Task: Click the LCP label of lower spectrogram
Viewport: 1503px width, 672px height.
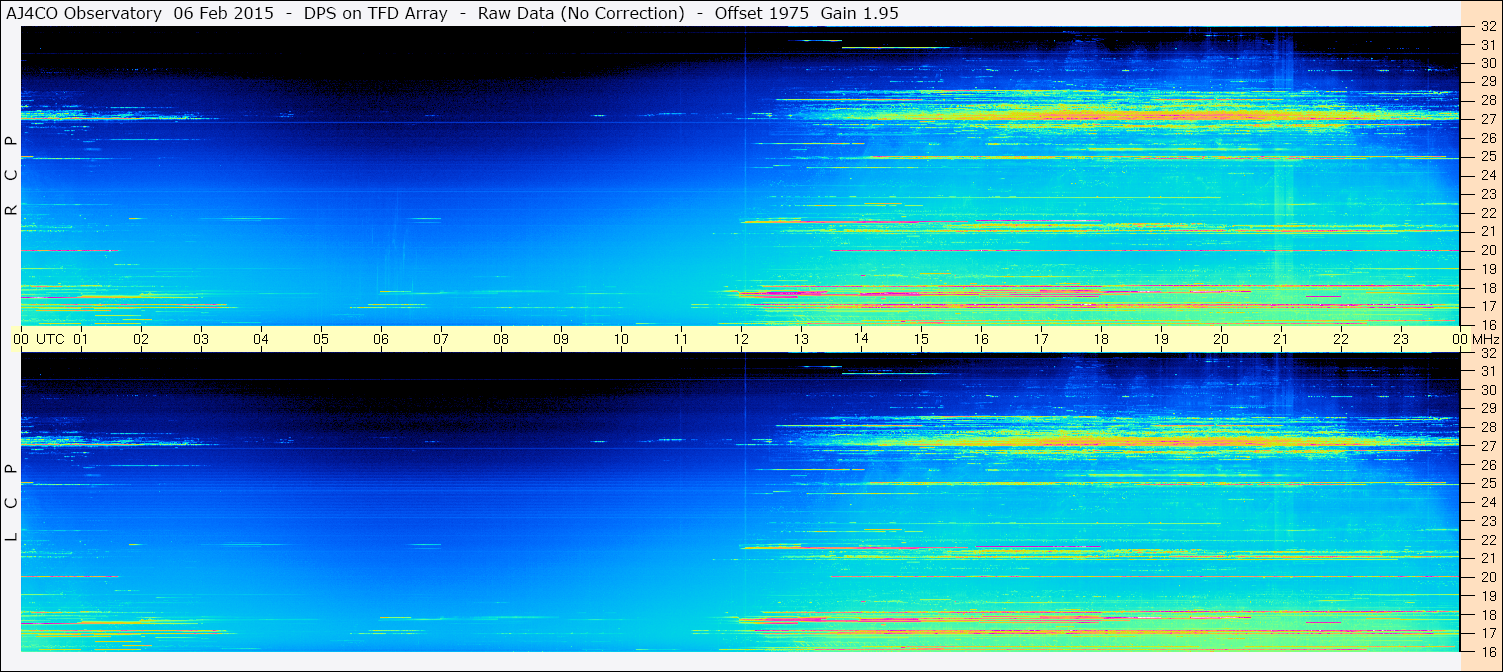Action: 11,502
